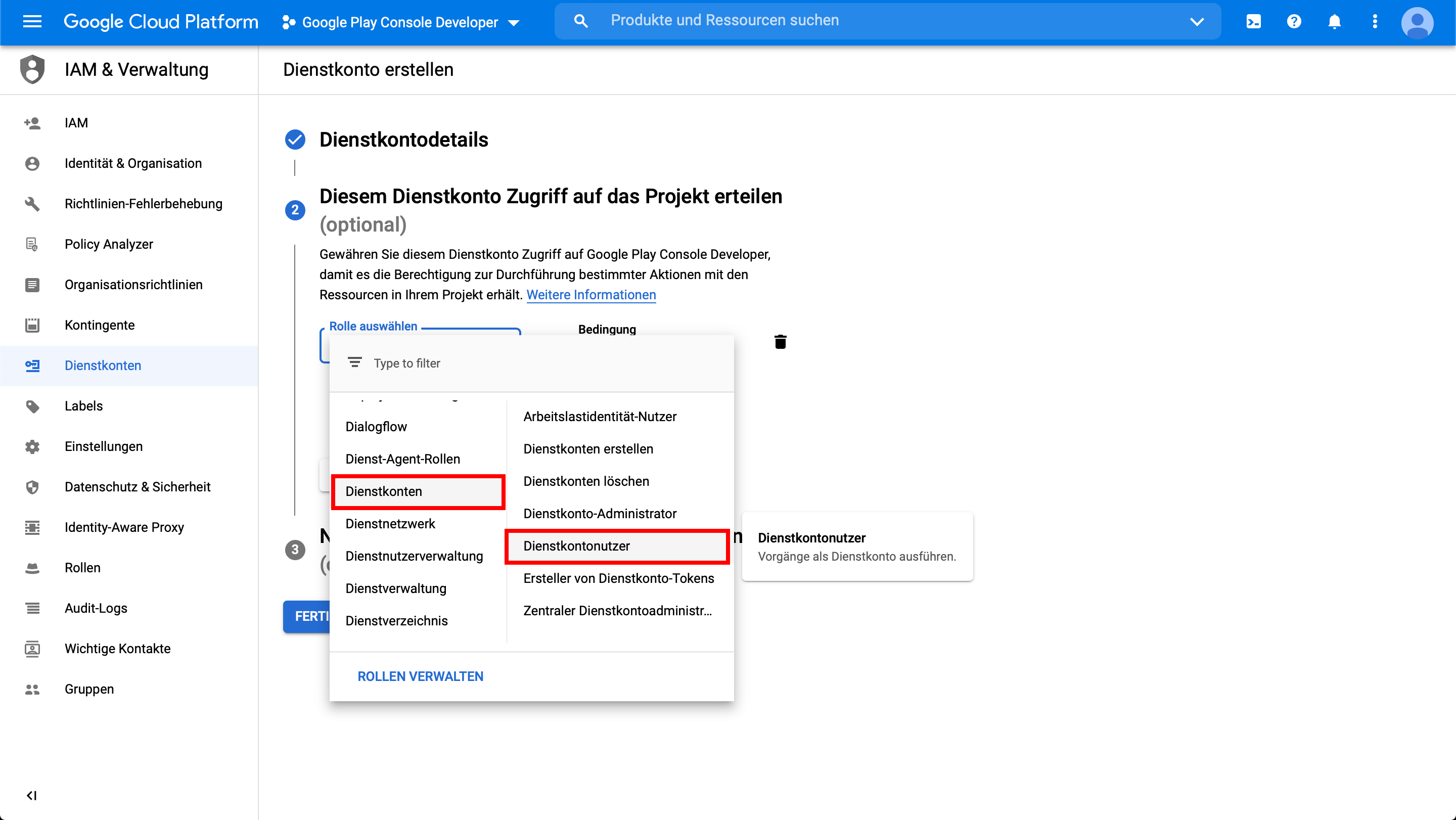Image resolution: width=1456 pixels, height=820 pixels.
Task: Open Policy Analyzer in the sidebar
Action: (x=129, y=244)
